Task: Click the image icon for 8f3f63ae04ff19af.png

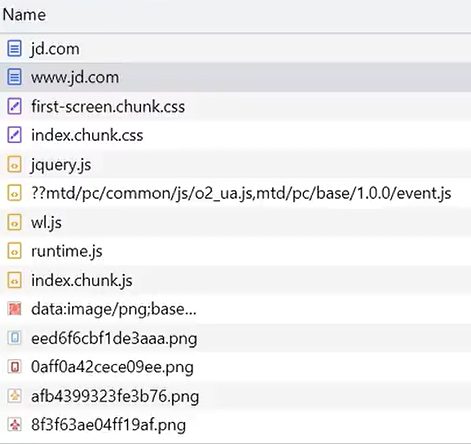Action: coord(14,425)
